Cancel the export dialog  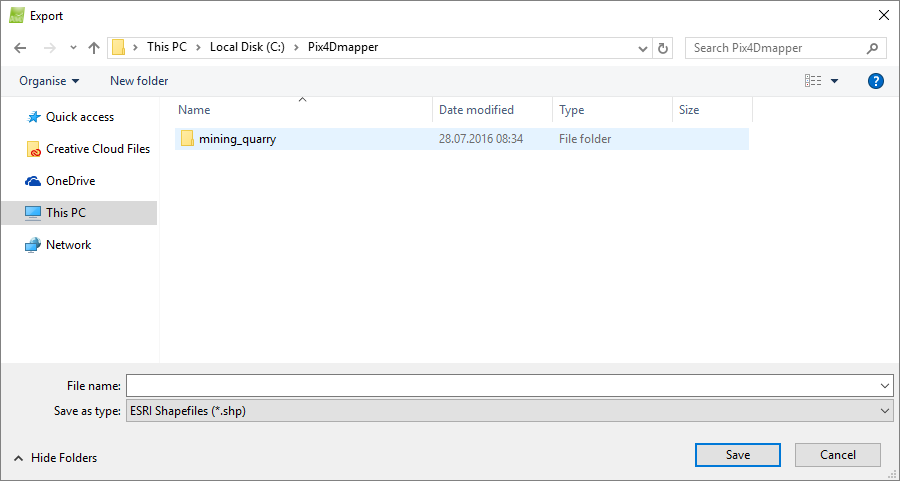click(837, 455)
